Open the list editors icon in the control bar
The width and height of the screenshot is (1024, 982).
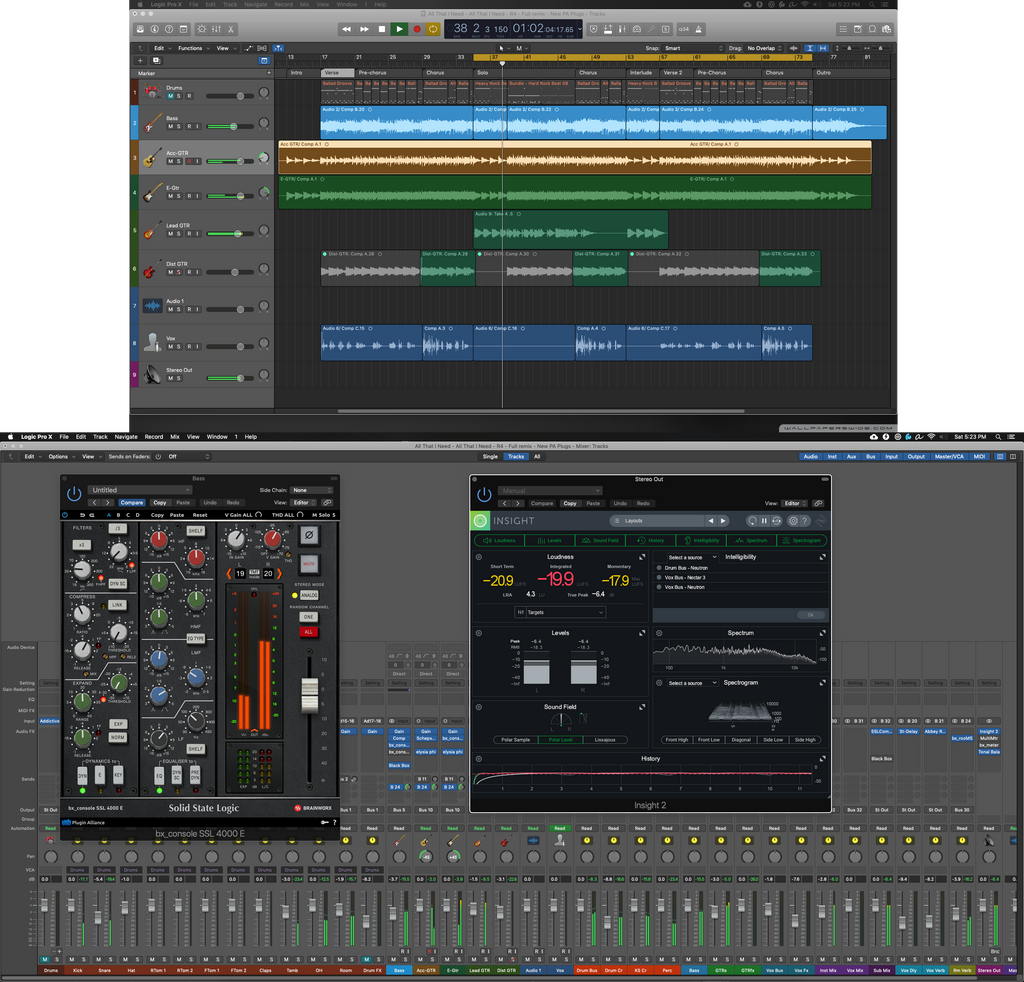pyautogui.click(x=843, y=29)
